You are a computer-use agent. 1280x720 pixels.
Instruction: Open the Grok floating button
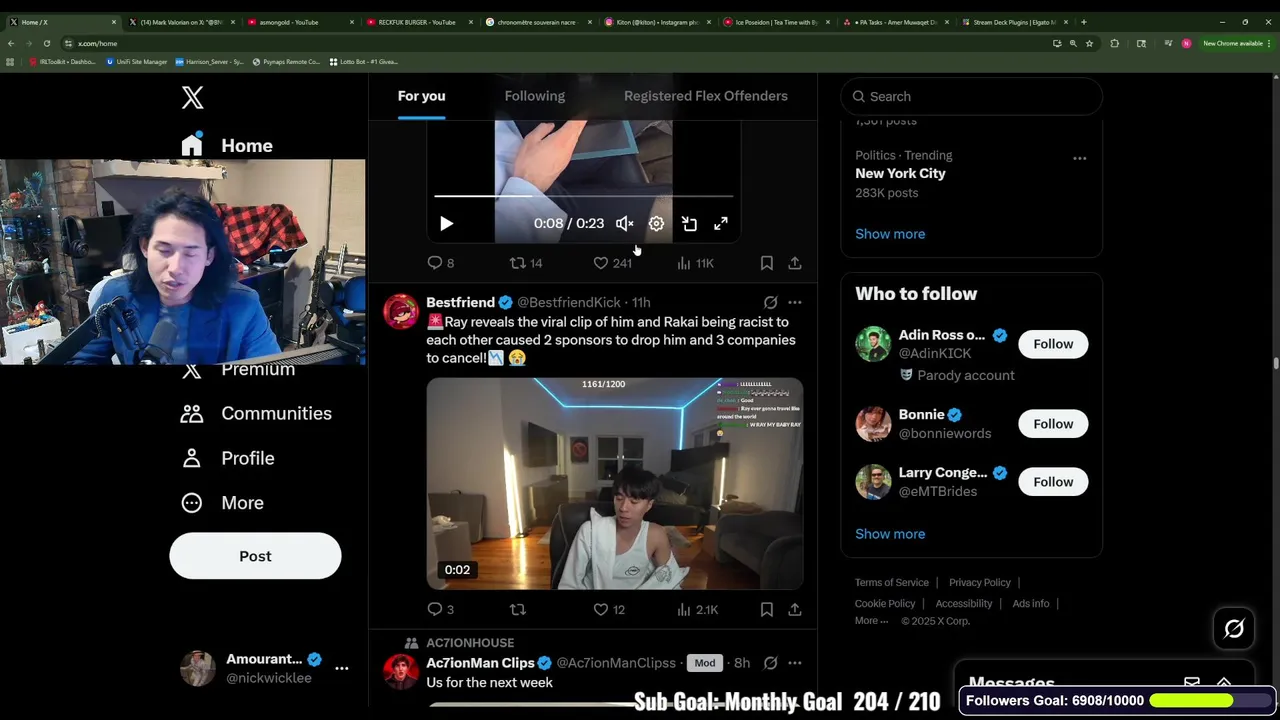(1234, 629)
